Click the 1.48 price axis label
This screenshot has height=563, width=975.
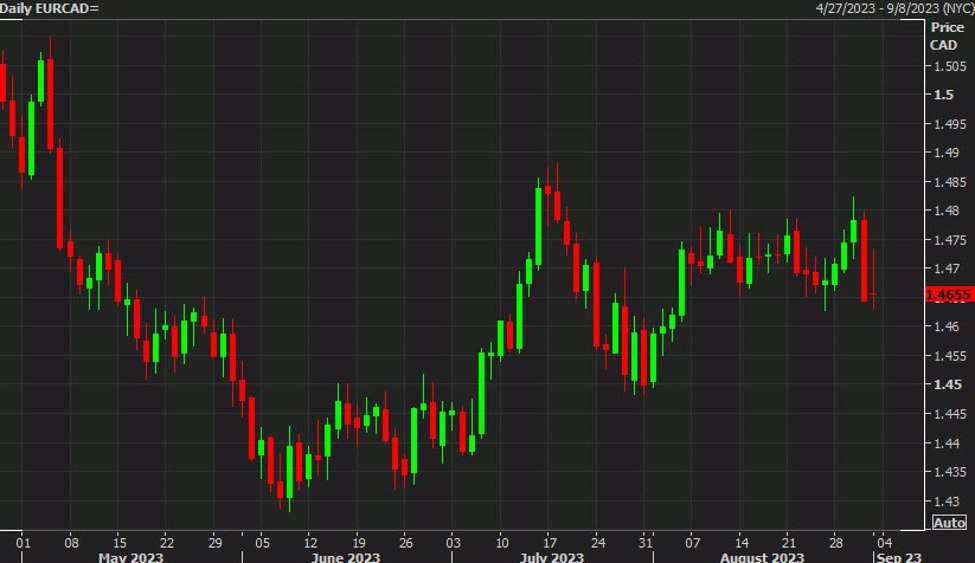(x=948, y=211)
